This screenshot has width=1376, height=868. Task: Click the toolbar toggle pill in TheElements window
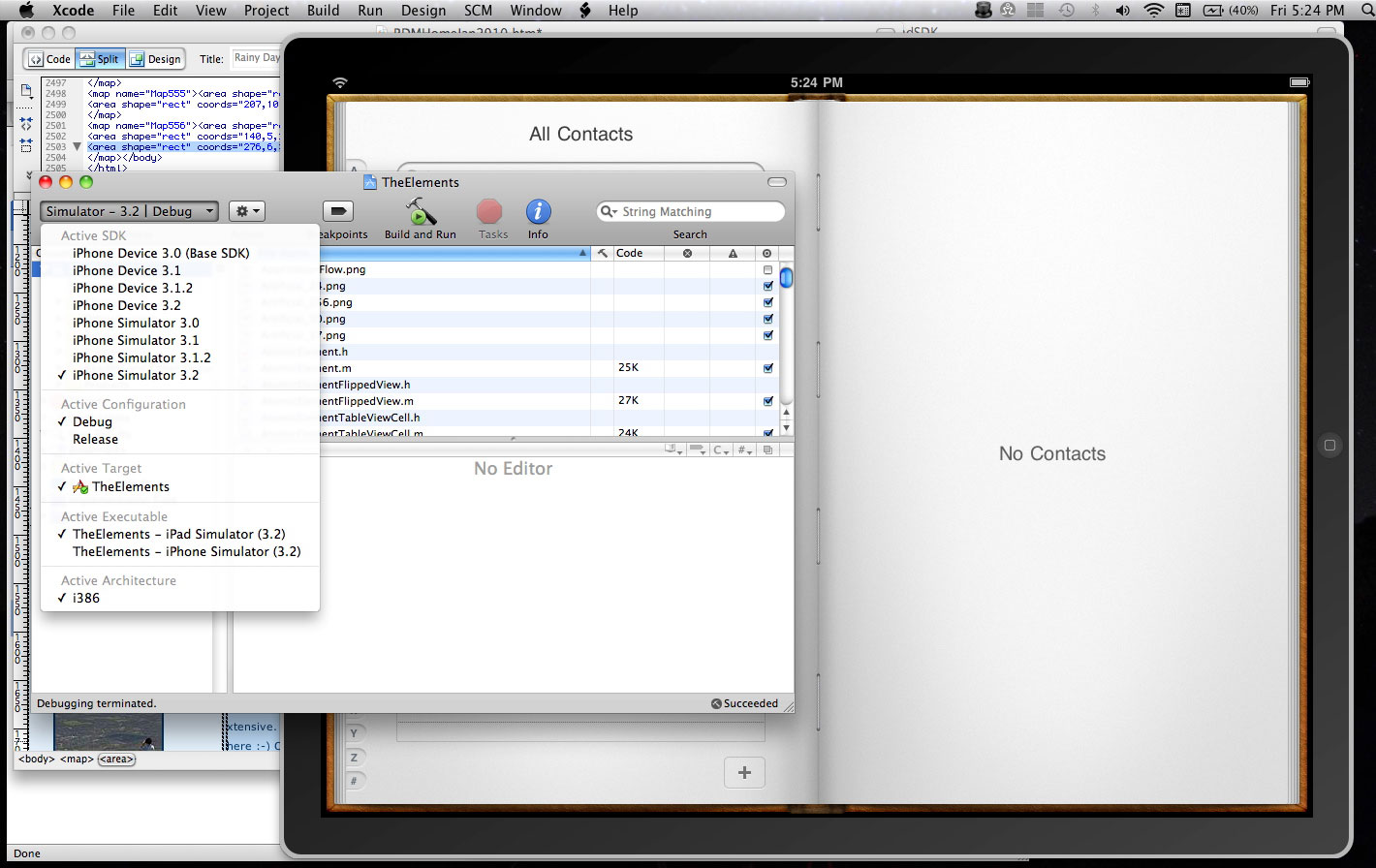click(x=777, y=182)
